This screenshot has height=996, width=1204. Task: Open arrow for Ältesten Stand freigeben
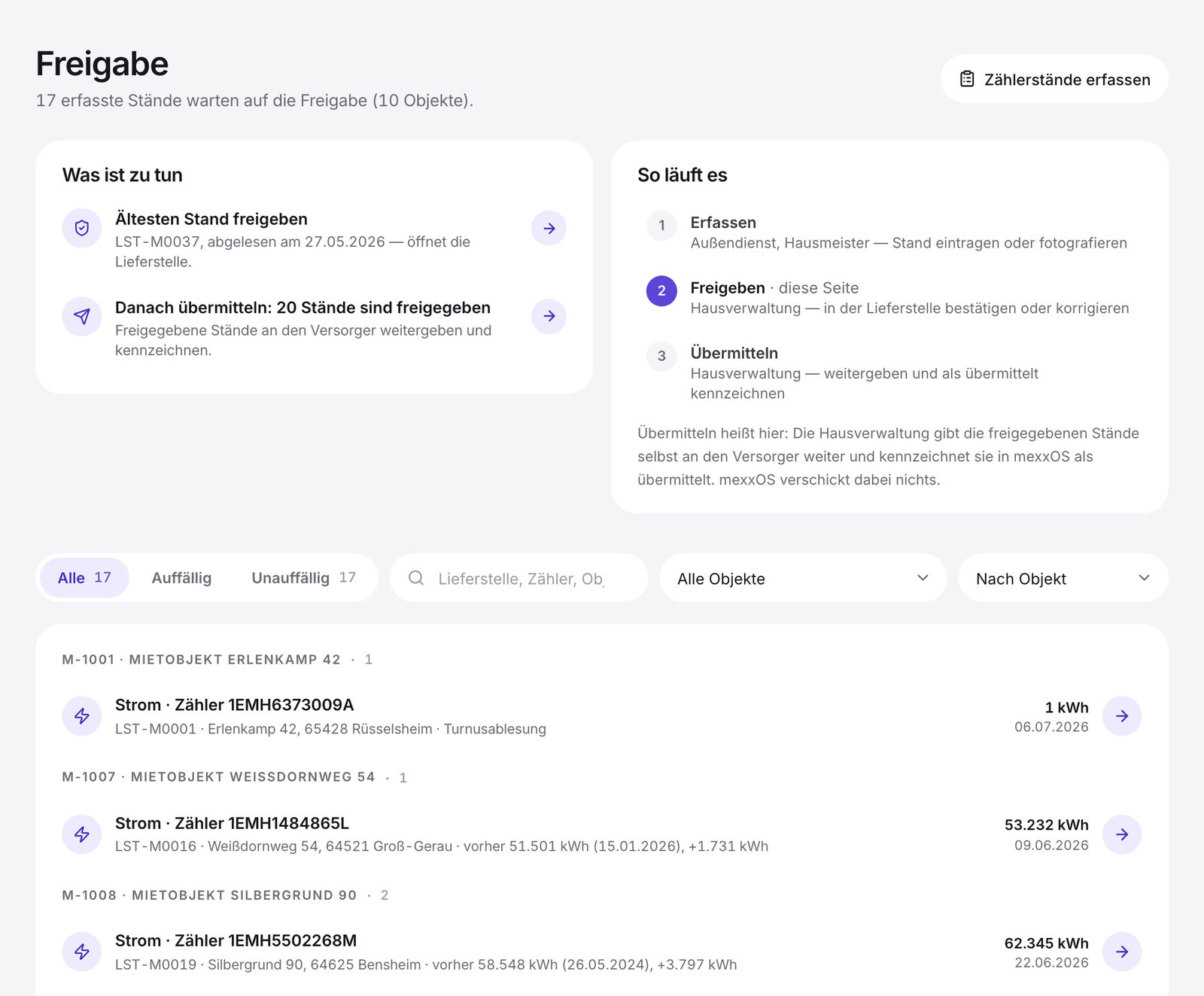549,228
